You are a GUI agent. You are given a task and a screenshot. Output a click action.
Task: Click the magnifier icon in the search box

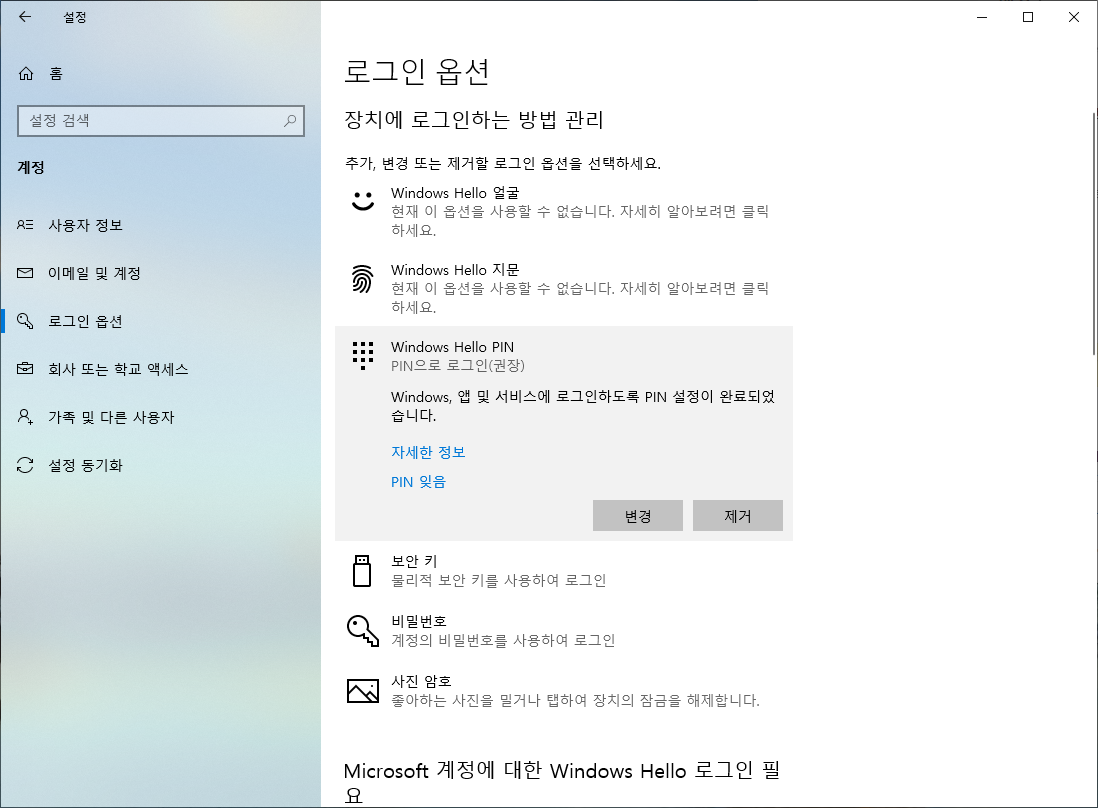[289, 120]
